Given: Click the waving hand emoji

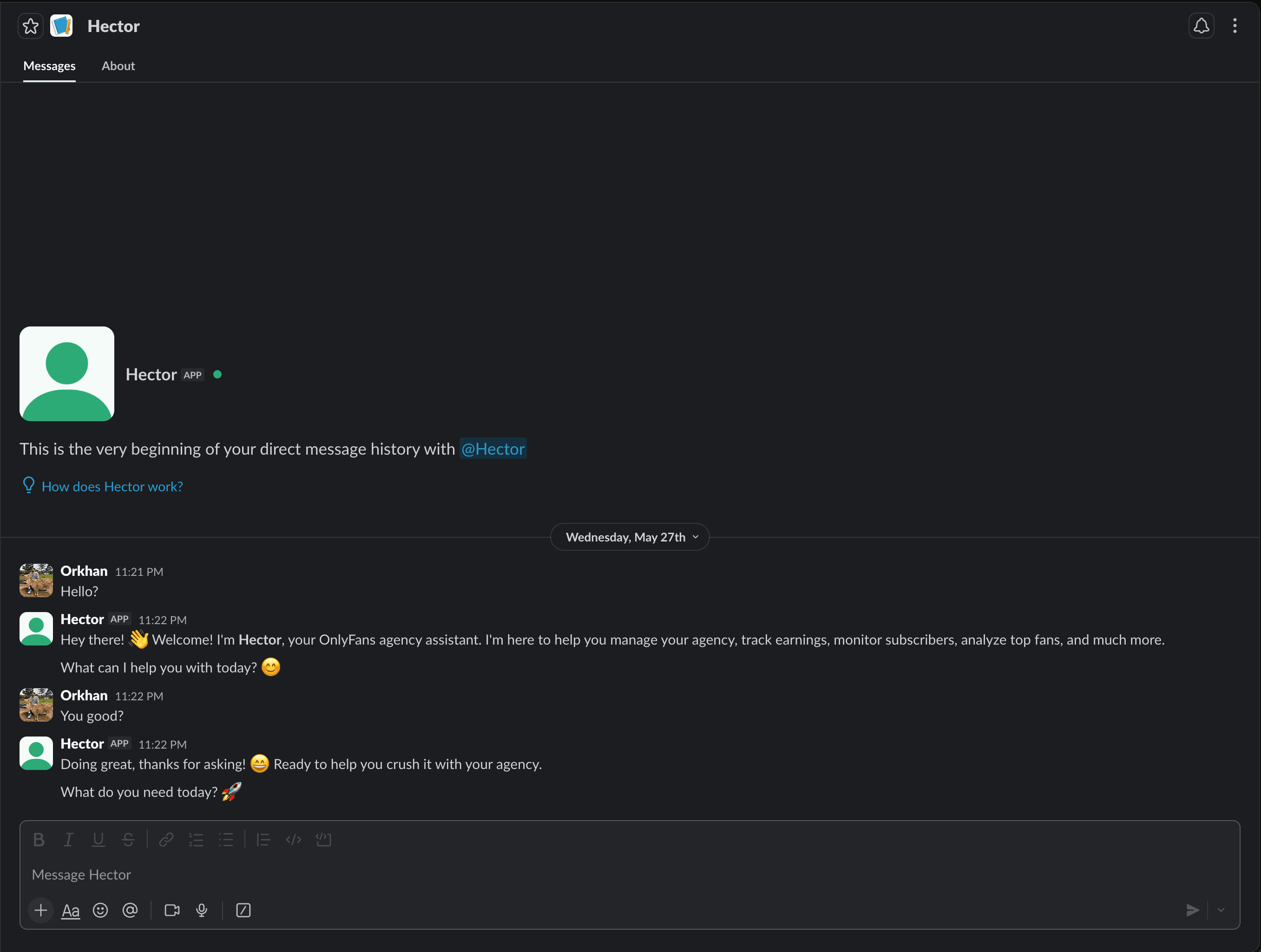Looking at the screenshot, I should 138,639.
